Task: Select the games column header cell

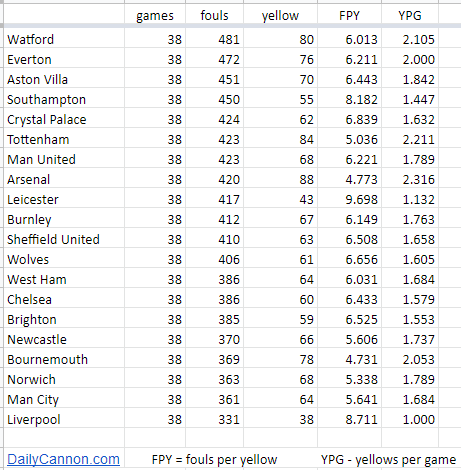Action: click(x=155, y=15)
